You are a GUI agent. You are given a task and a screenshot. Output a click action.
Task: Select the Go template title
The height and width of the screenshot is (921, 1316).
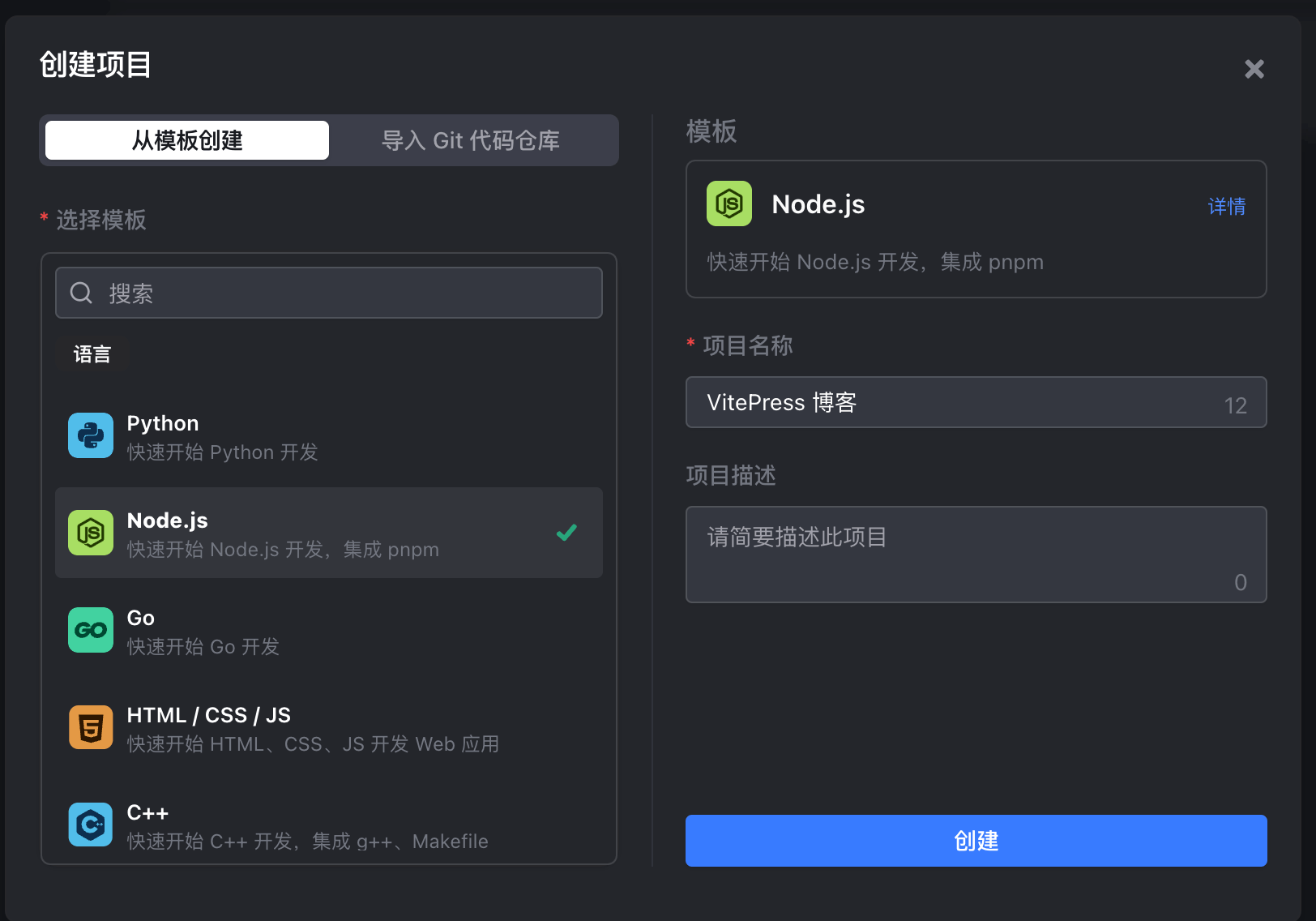pyautogui.click(x=141, y=618)
